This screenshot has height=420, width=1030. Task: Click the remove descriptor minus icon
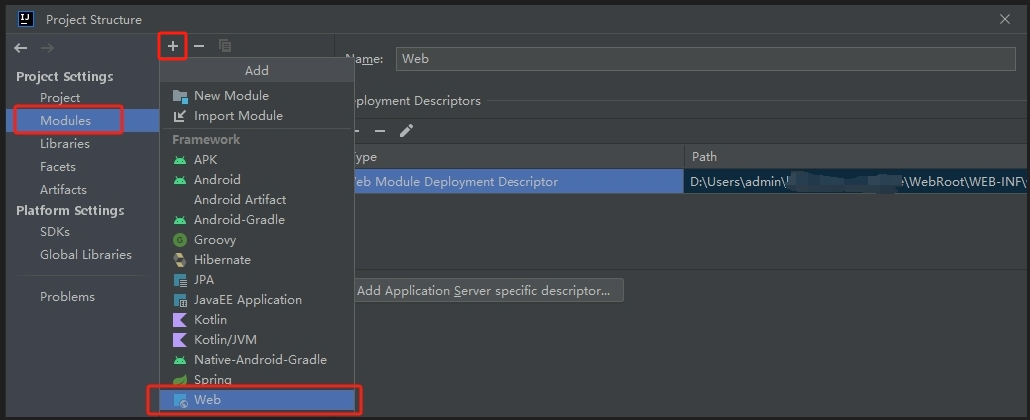click(x=380, y=131)
